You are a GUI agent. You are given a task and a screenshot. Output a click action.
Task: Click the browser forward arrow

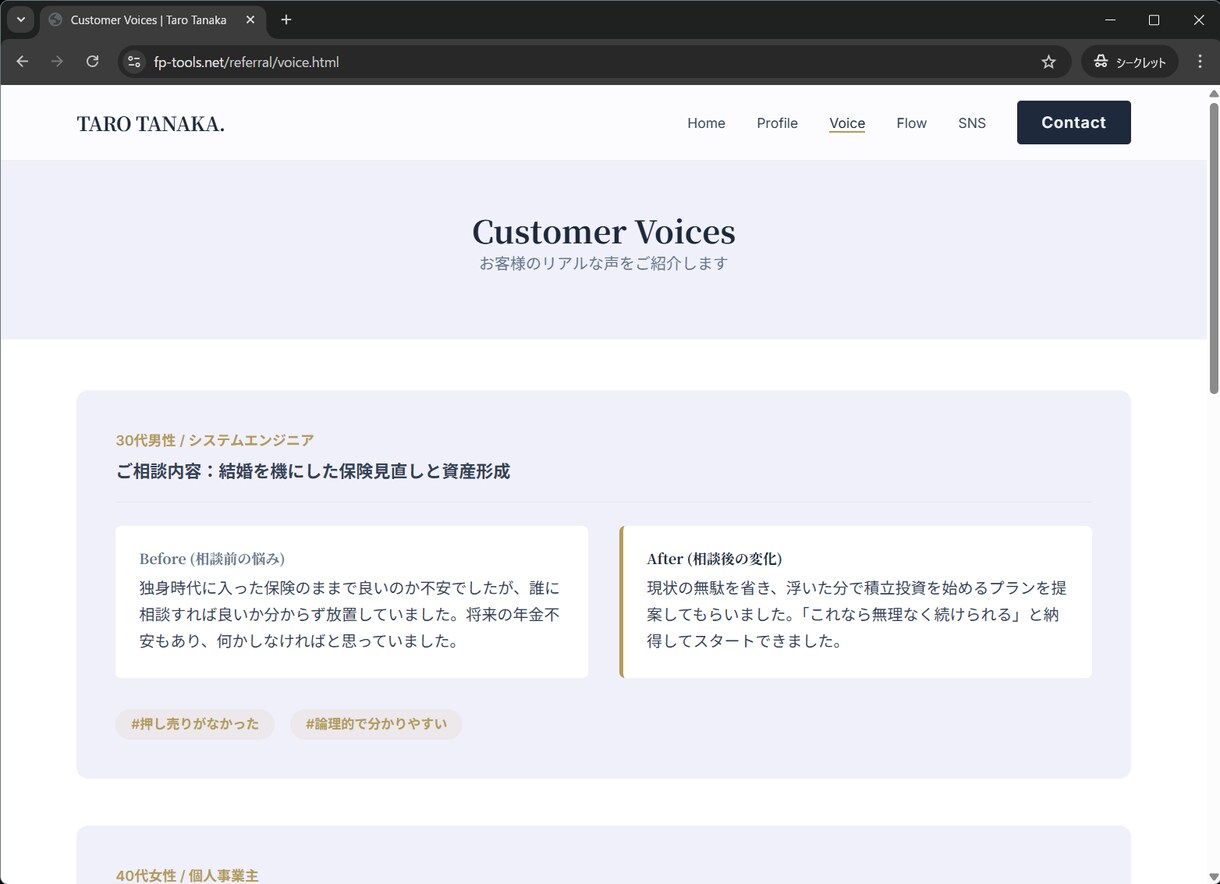point(57,62)
